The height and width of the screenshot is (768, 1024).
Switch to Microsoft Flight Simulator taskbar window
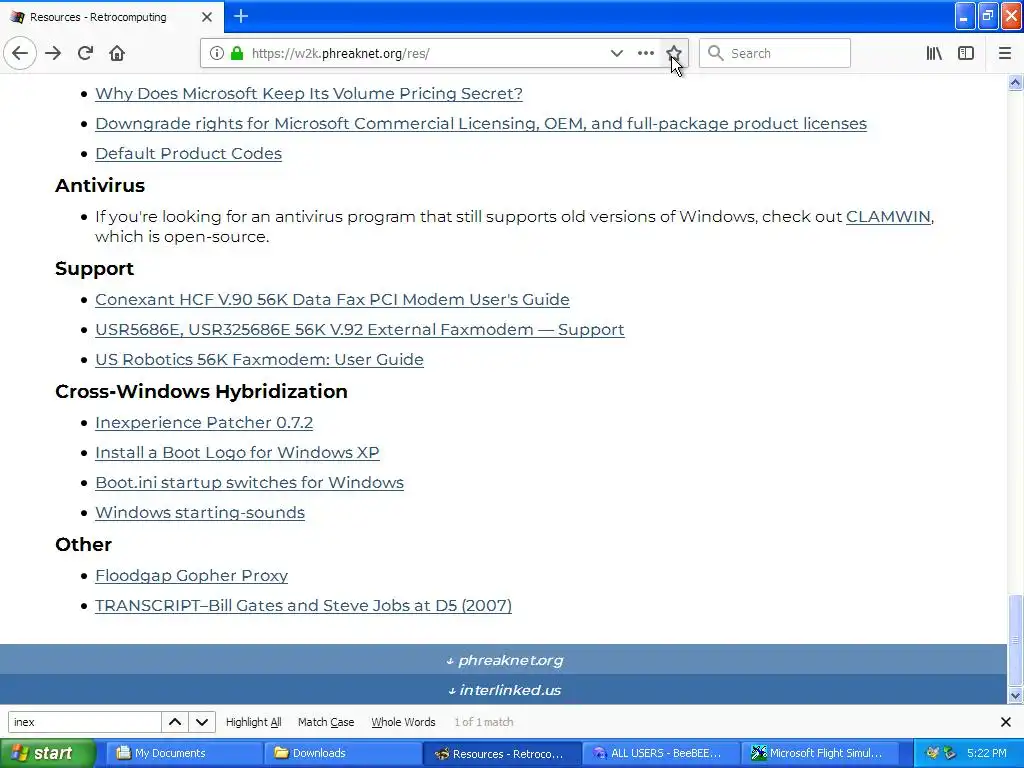[819, 753]
